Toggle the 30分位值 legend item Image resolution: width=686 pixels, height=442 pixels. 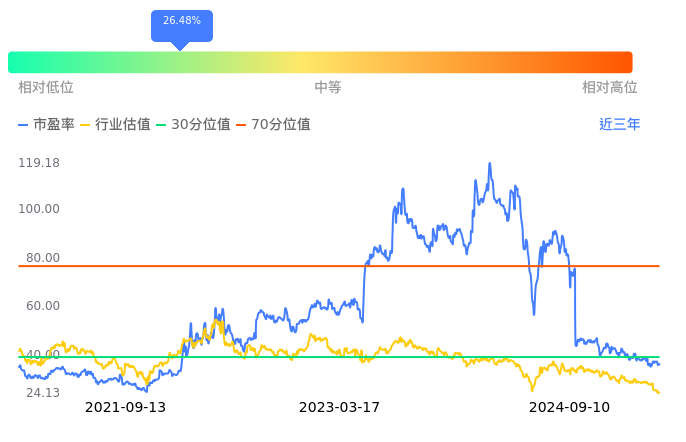[x=193, y=125]
